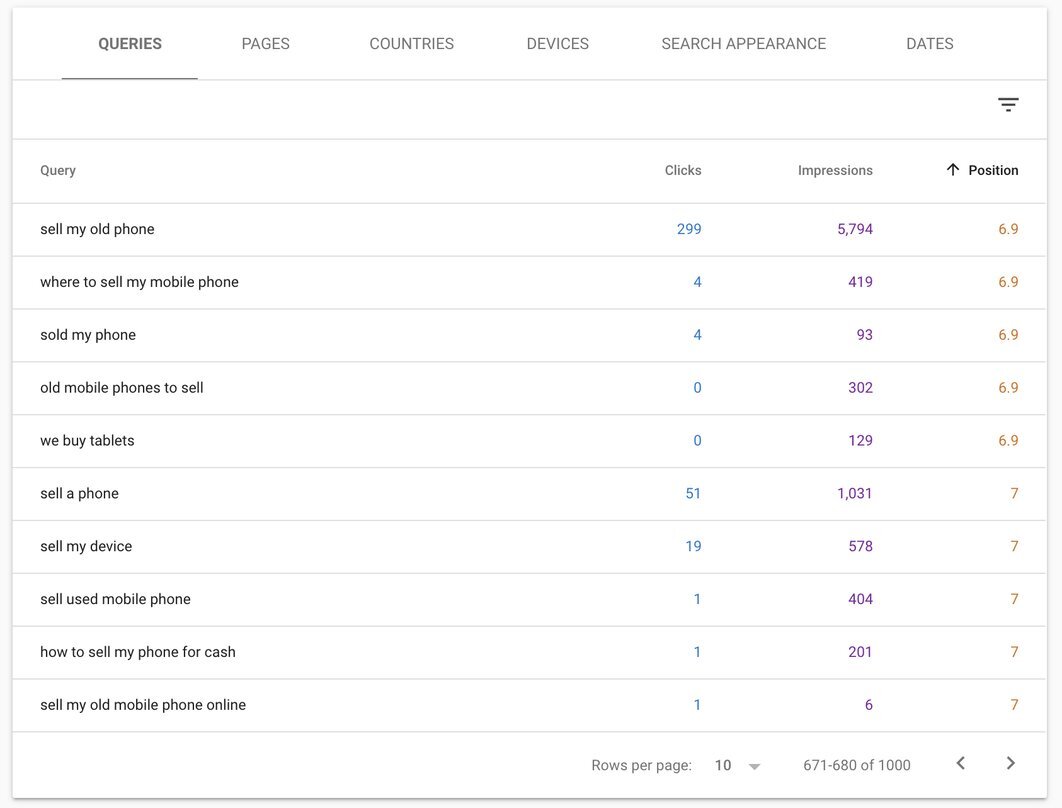Switch to the Pages tab

[x=265, y=44]
